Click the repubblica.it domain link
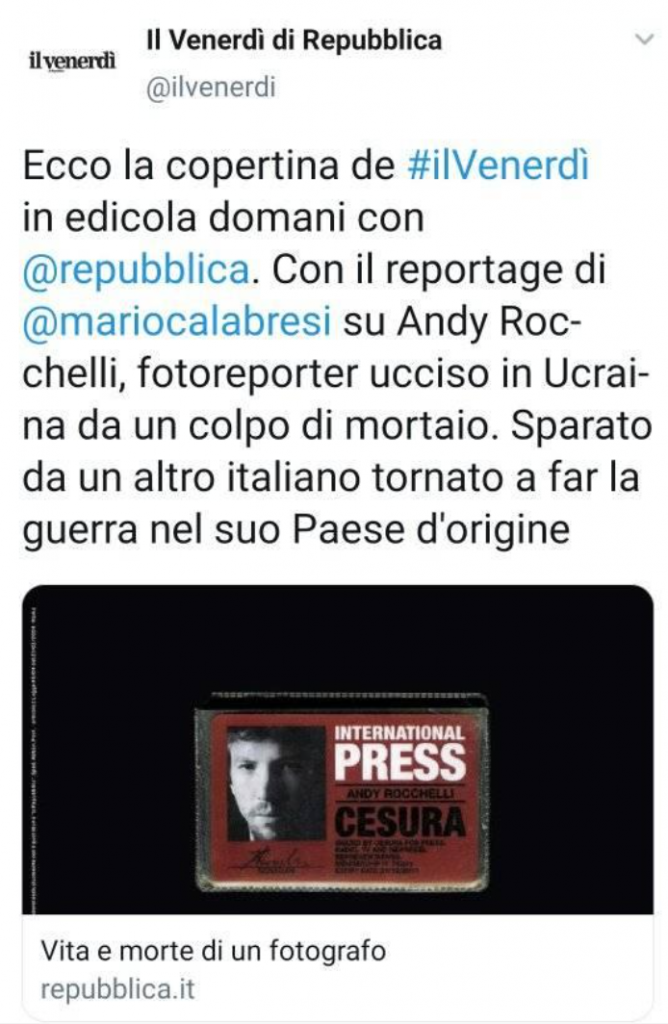Image resolution: width=668 pixels, height=1024 pixels. [118, 989]
